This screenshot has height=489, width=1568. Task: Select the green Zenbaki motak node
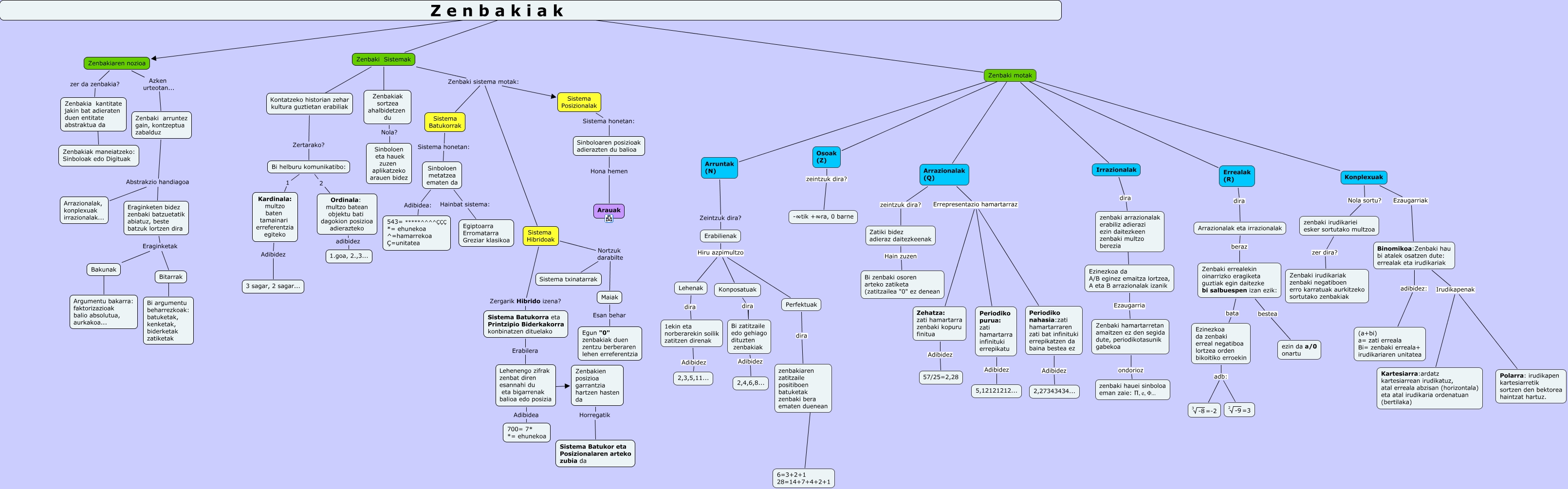[1010, 76]
